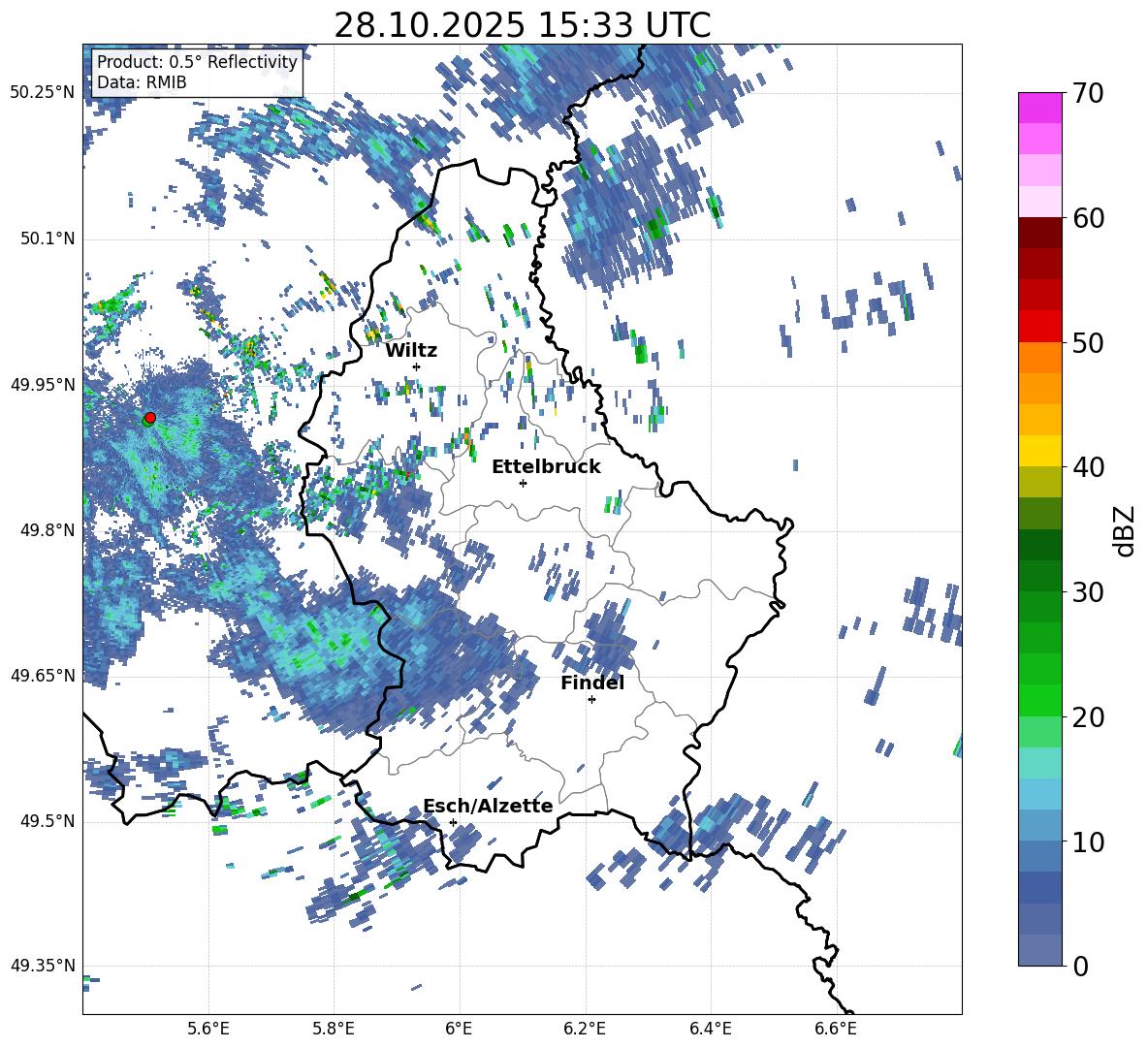This screenshot has height=1048, width=1148.
Task: Click the Wiltz station cross marker
Action: coord(416,366)
